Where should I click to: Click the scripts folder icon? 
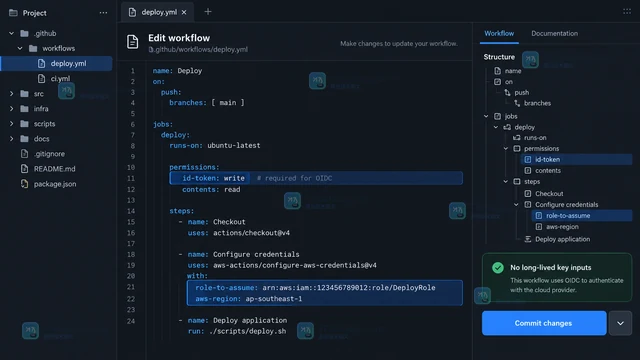[x=24, y=124]
